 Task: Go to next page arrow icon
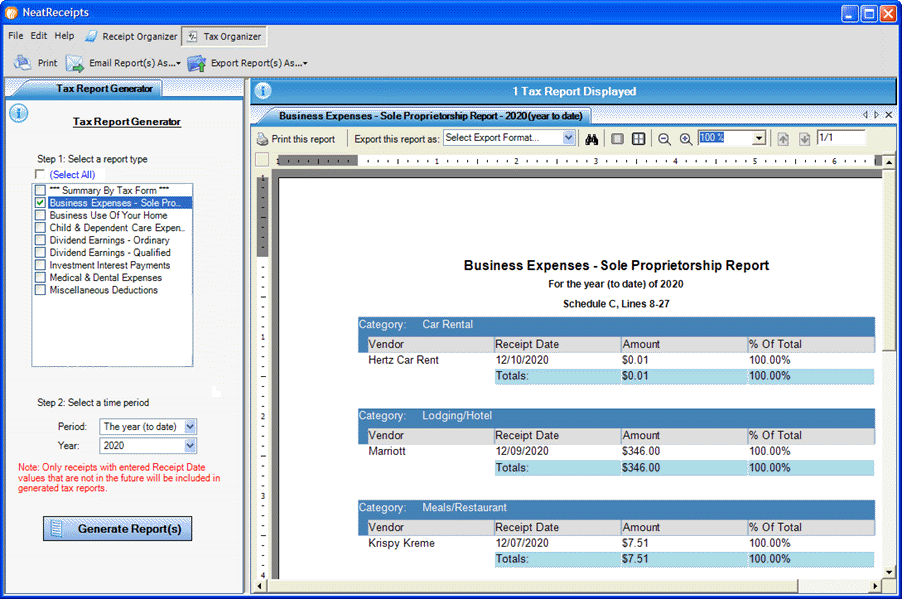804,139
